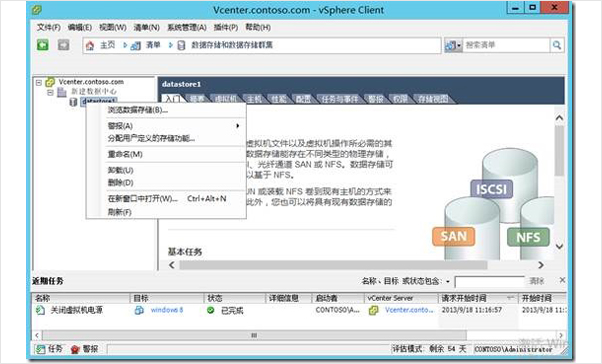This screenshot has width=602, height=364.
Task: Expand the Alarm (A) submenu arrow
Action: 238,126
